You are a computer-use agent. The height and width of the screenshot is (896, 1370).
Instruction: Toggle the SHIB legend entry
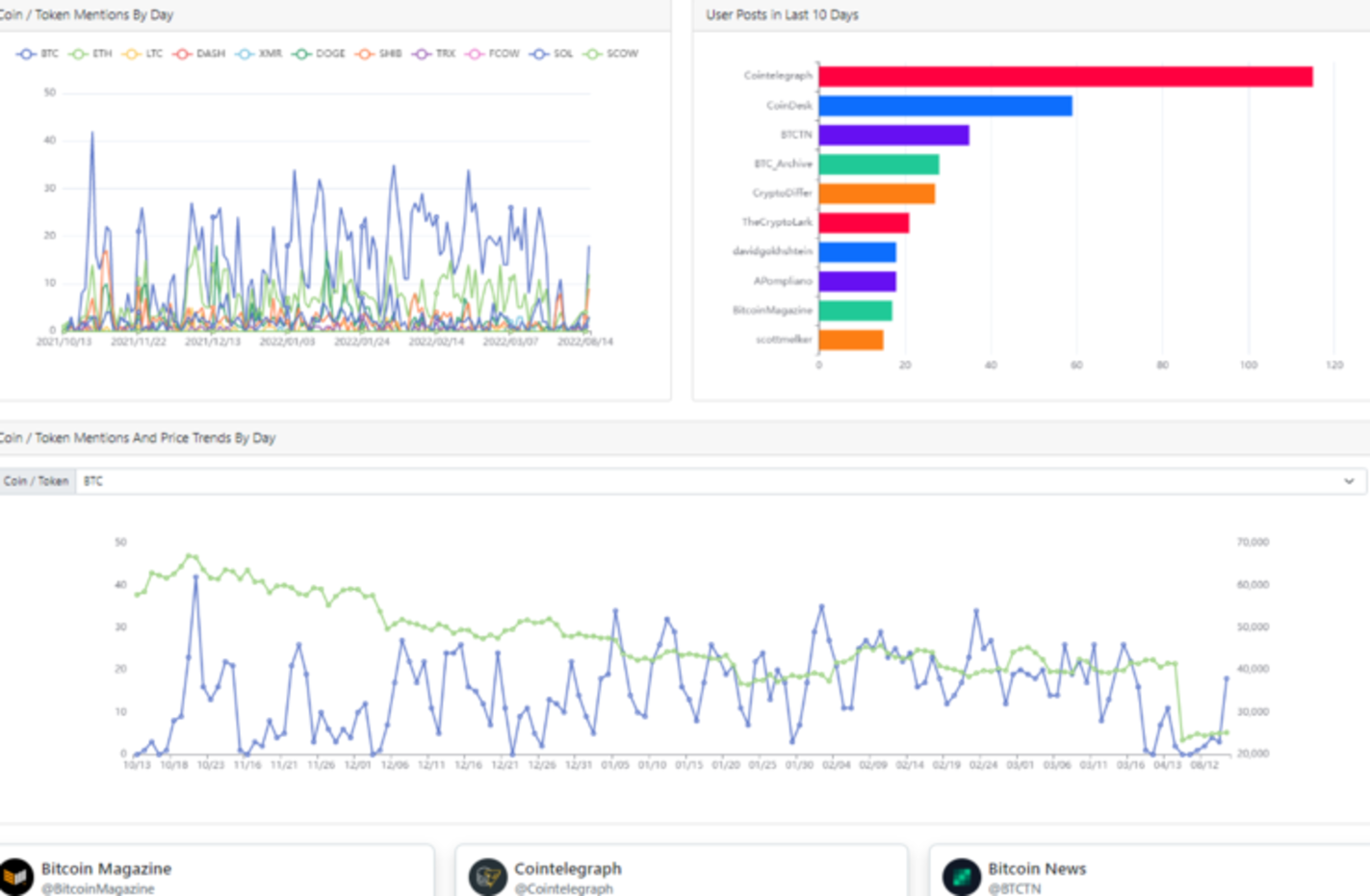tap(378, 54)
